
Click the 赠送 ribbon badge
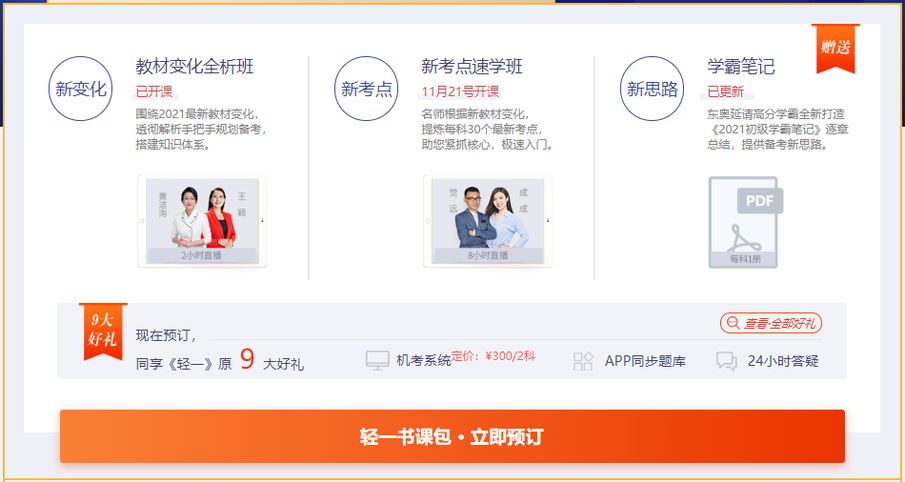point(835,48)
